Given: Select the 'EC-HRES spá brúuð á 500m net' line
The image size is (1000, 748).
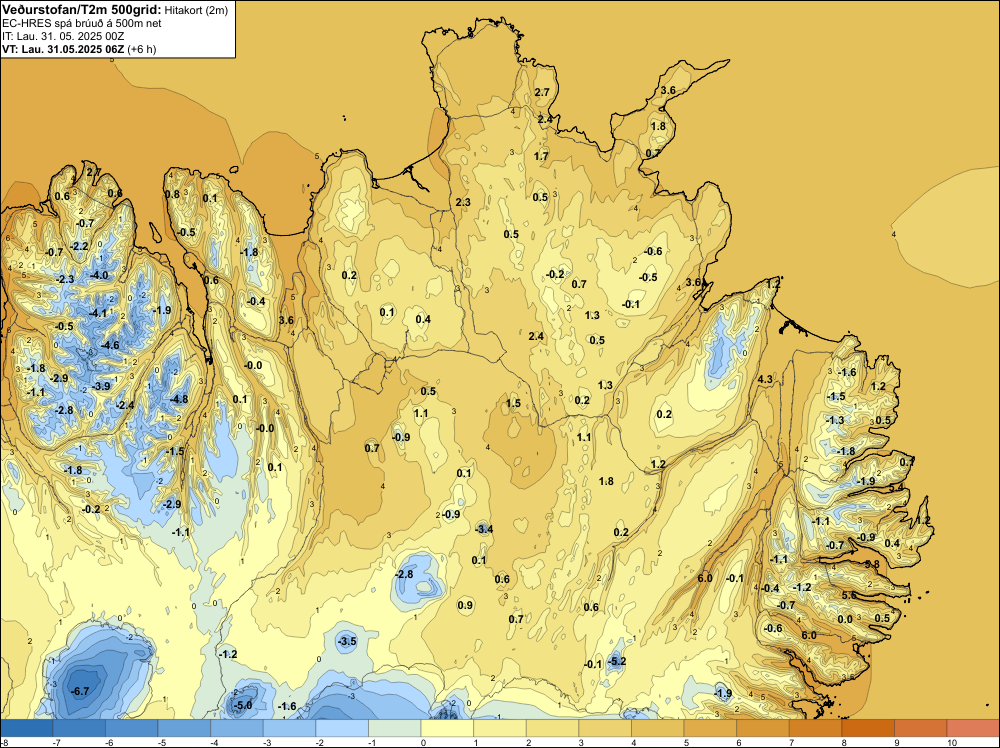Looking at the screenshot, I should [82, 23].
